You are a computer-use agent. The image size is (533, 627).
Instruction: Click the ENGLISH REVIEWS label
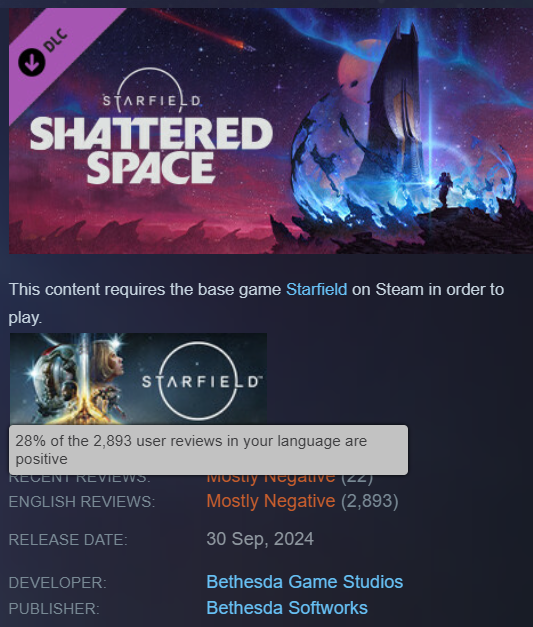click(82, 502)
